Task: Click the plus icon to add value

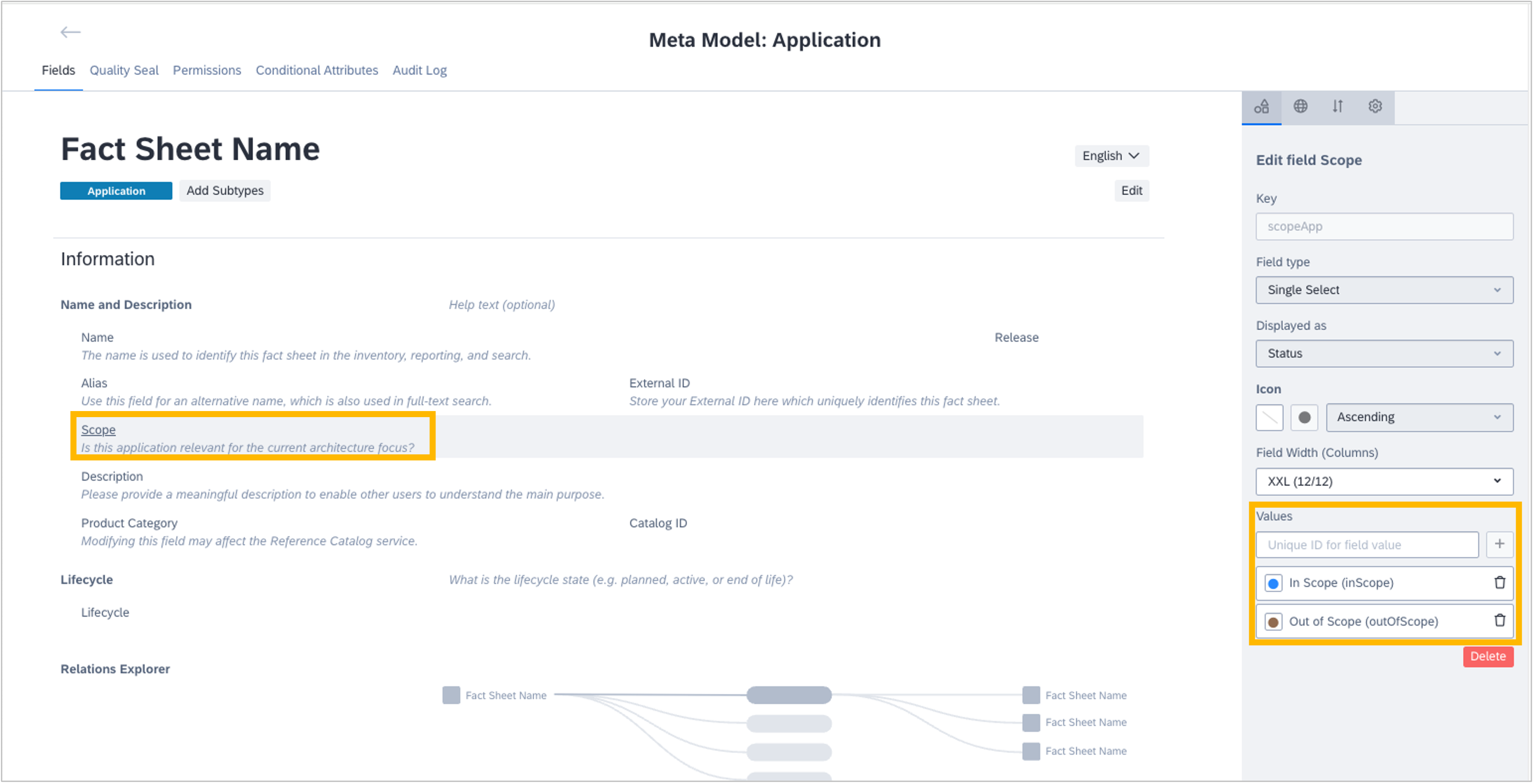Action: click(1499, 544)
